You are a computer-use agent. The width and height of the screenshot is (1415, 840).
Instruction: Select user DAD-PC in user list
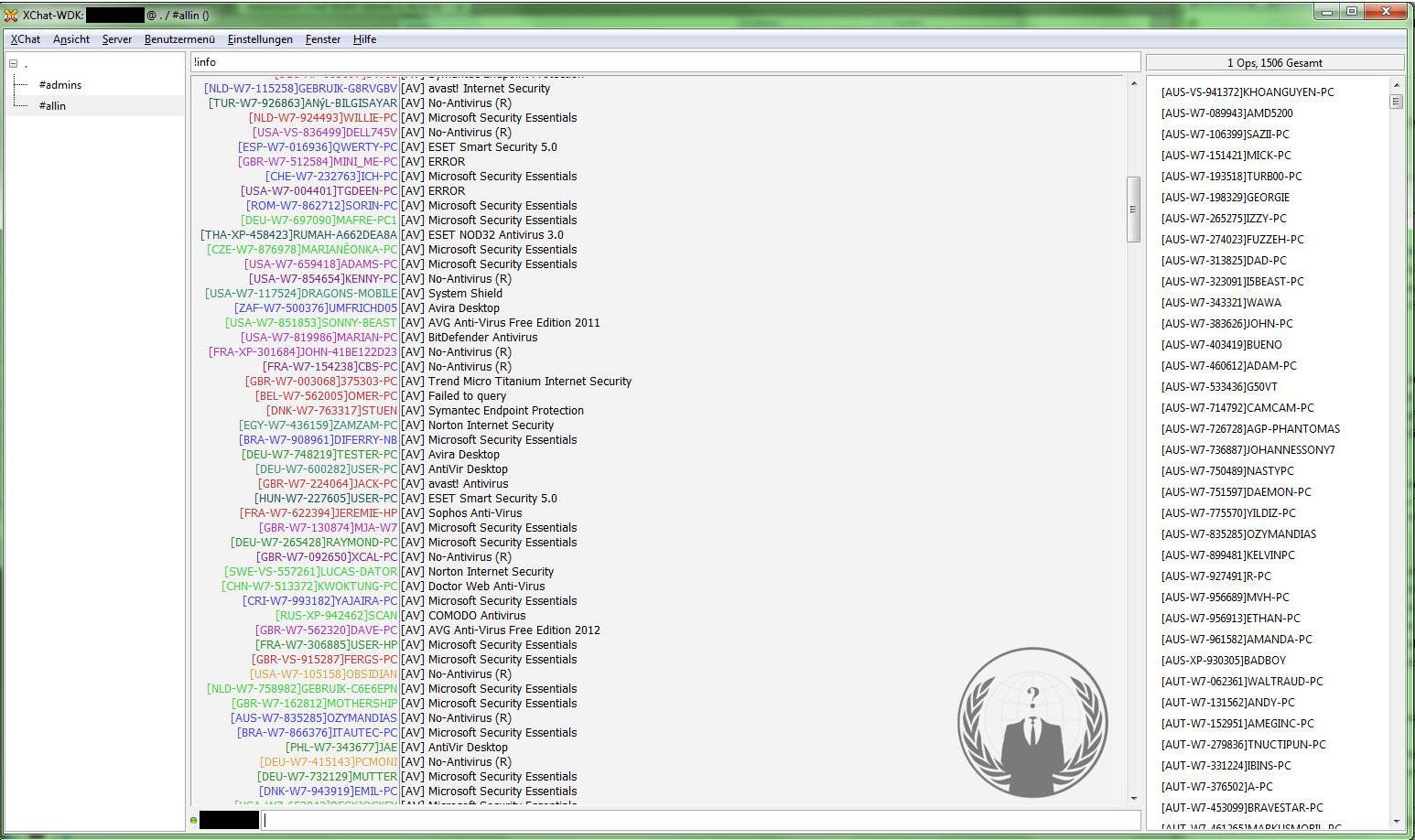(x=1224, y=261)
